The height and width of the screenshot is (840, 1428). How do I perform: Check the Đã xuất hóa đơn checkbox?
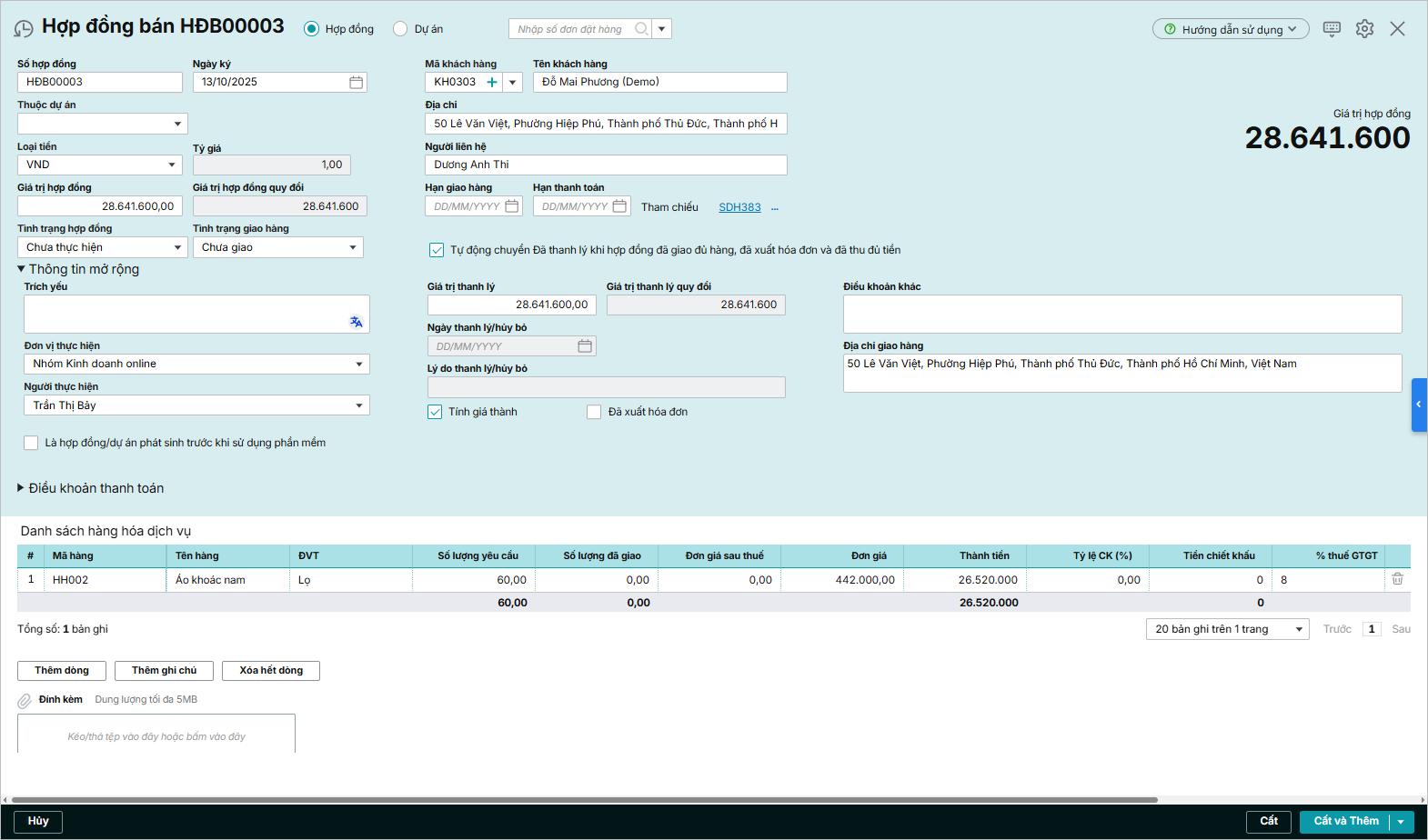click(x=594, y=412)
